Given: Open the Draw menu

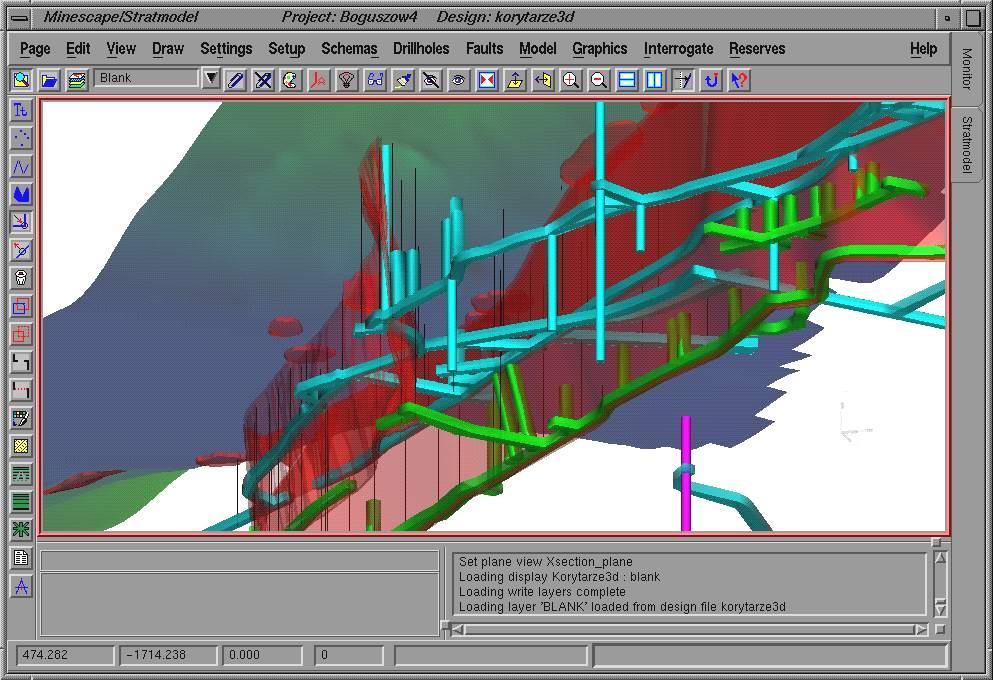Looking at the screenshot, I should (x=168, y=49).
